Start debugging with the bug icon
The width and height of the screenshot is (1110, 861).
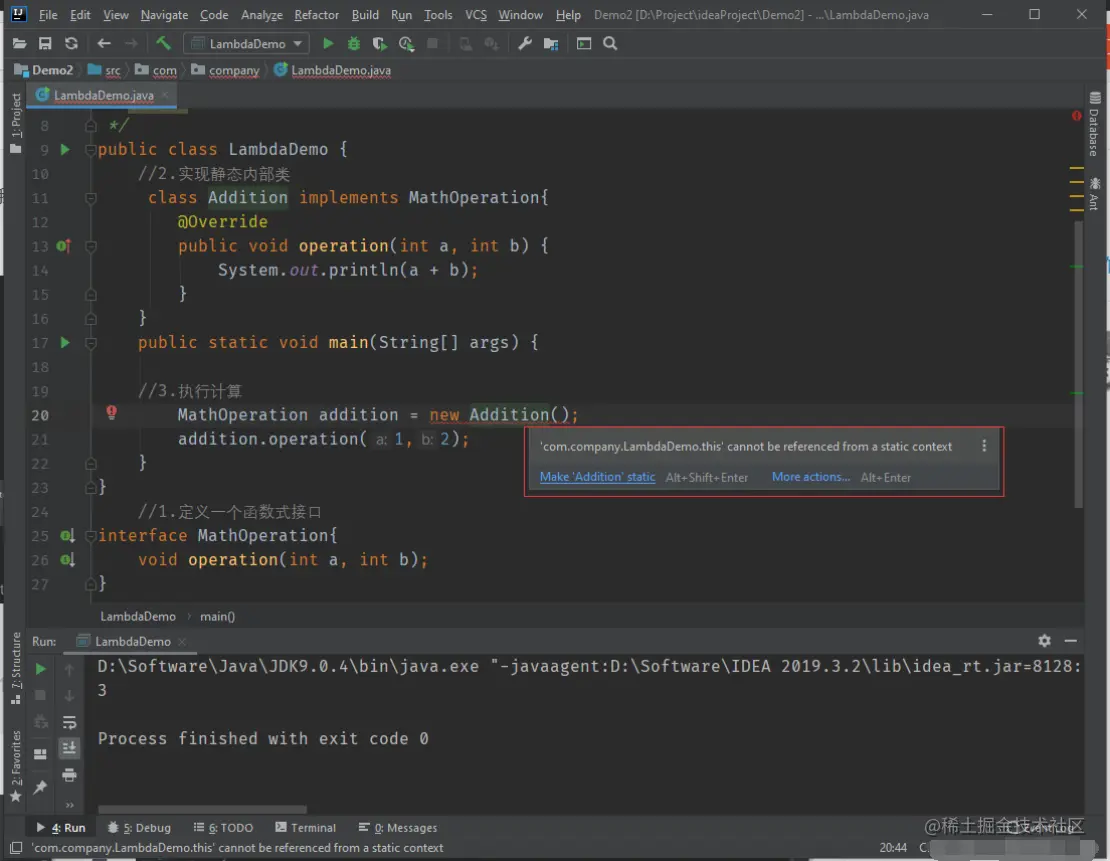pyautogui.click(x=353, y=44)
